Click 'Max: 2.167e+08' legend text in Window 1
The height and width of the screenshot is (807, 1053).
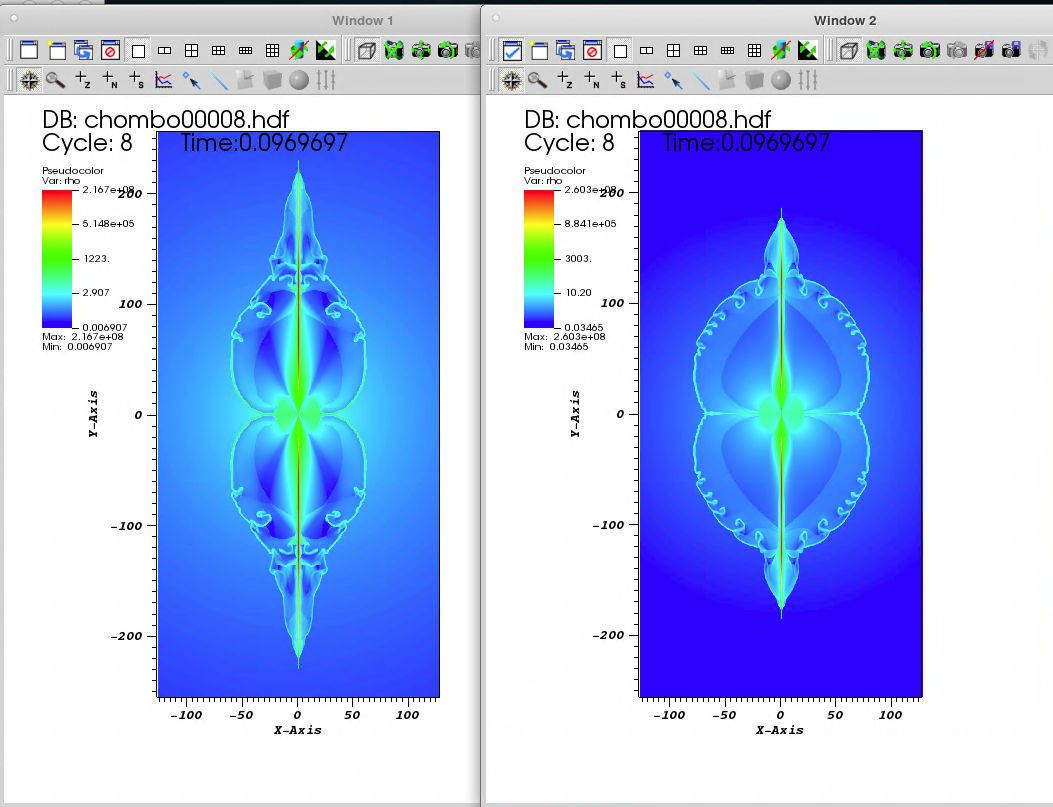pyautogui.click(x=83, y=337)
